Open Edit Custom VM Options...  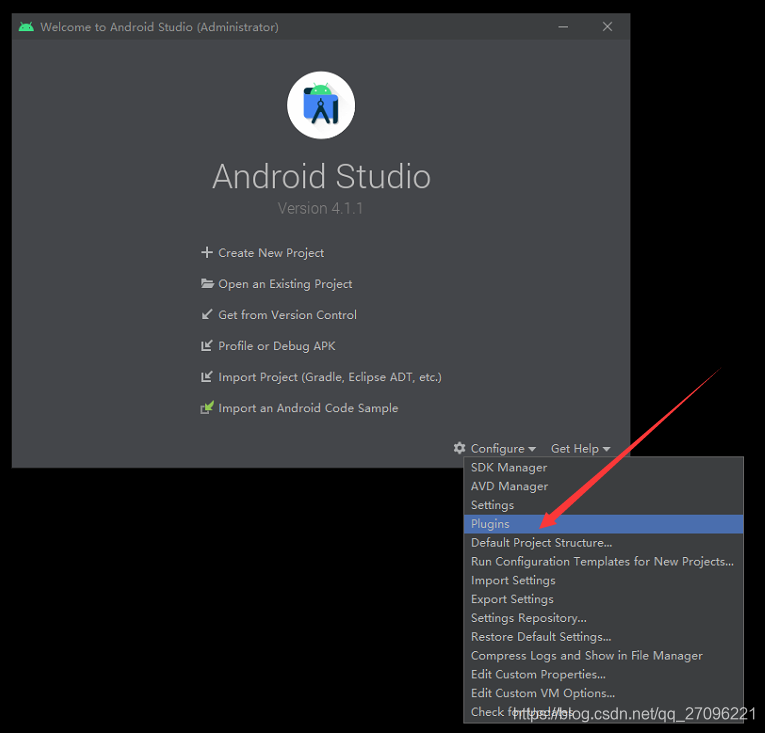(x=603, y=693)
